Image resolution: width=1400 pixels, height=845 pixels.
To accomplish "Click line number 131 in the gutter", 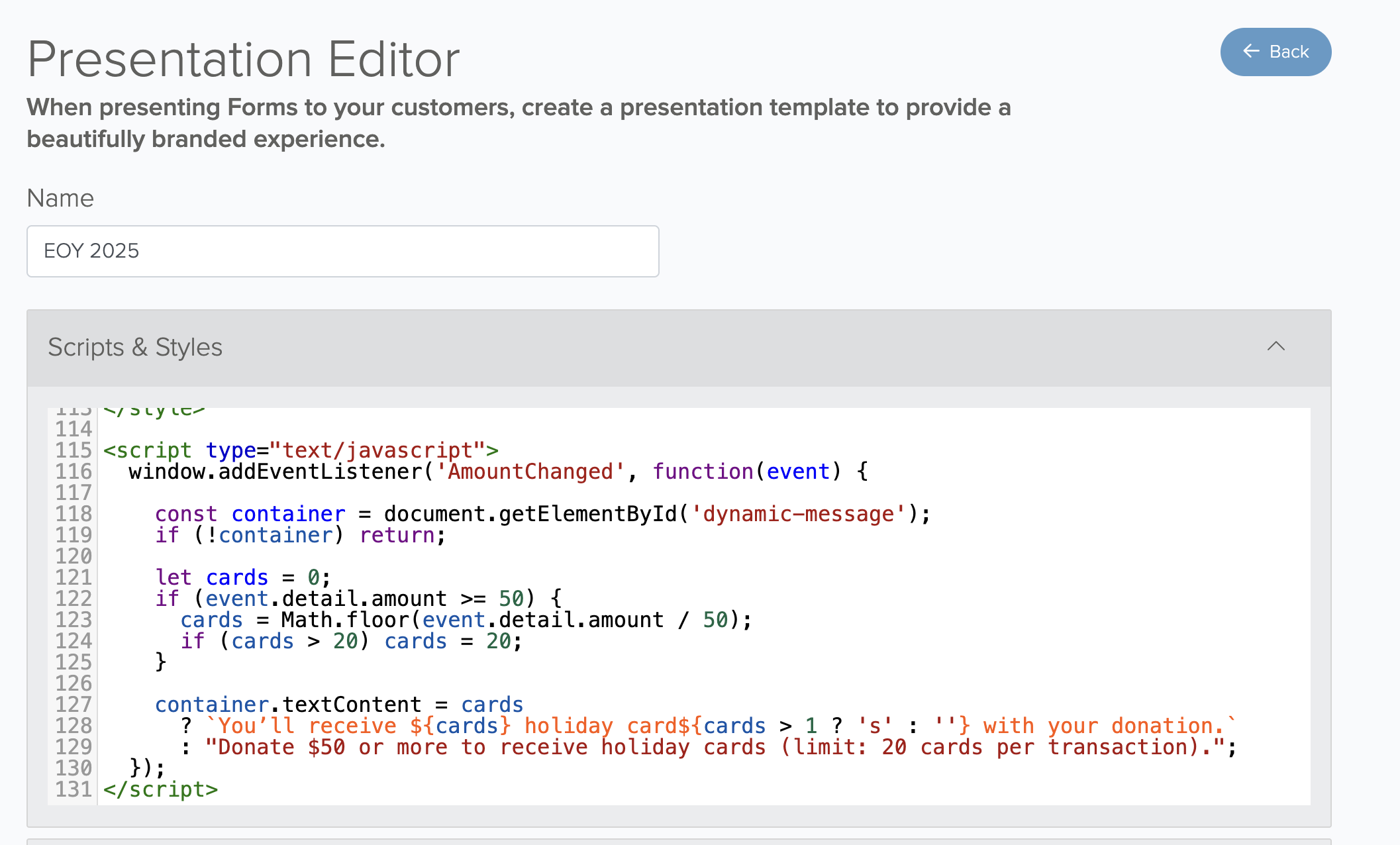I will tap(73, 789).
